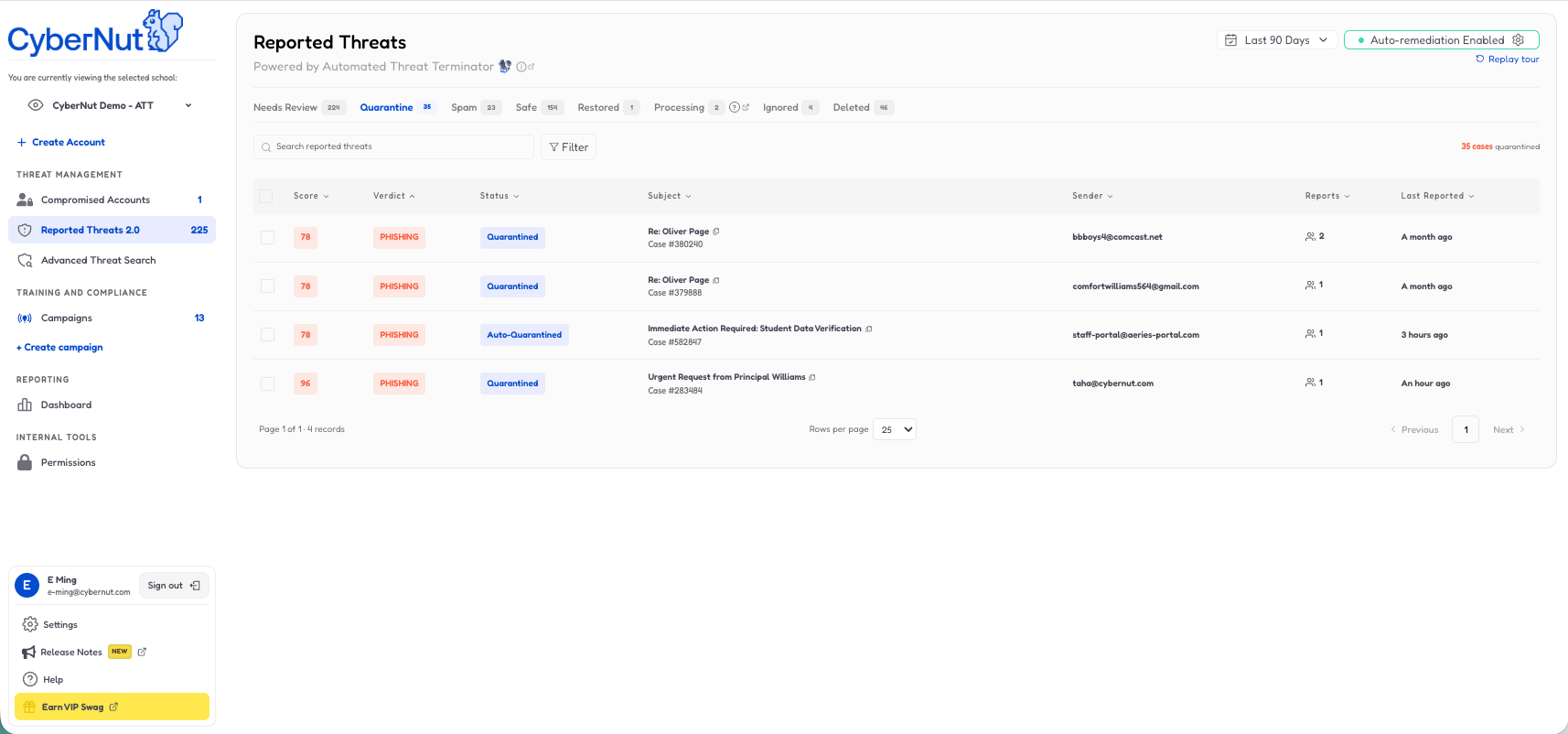
Task: Click the score 96 badge
Action: click(306, 383)
